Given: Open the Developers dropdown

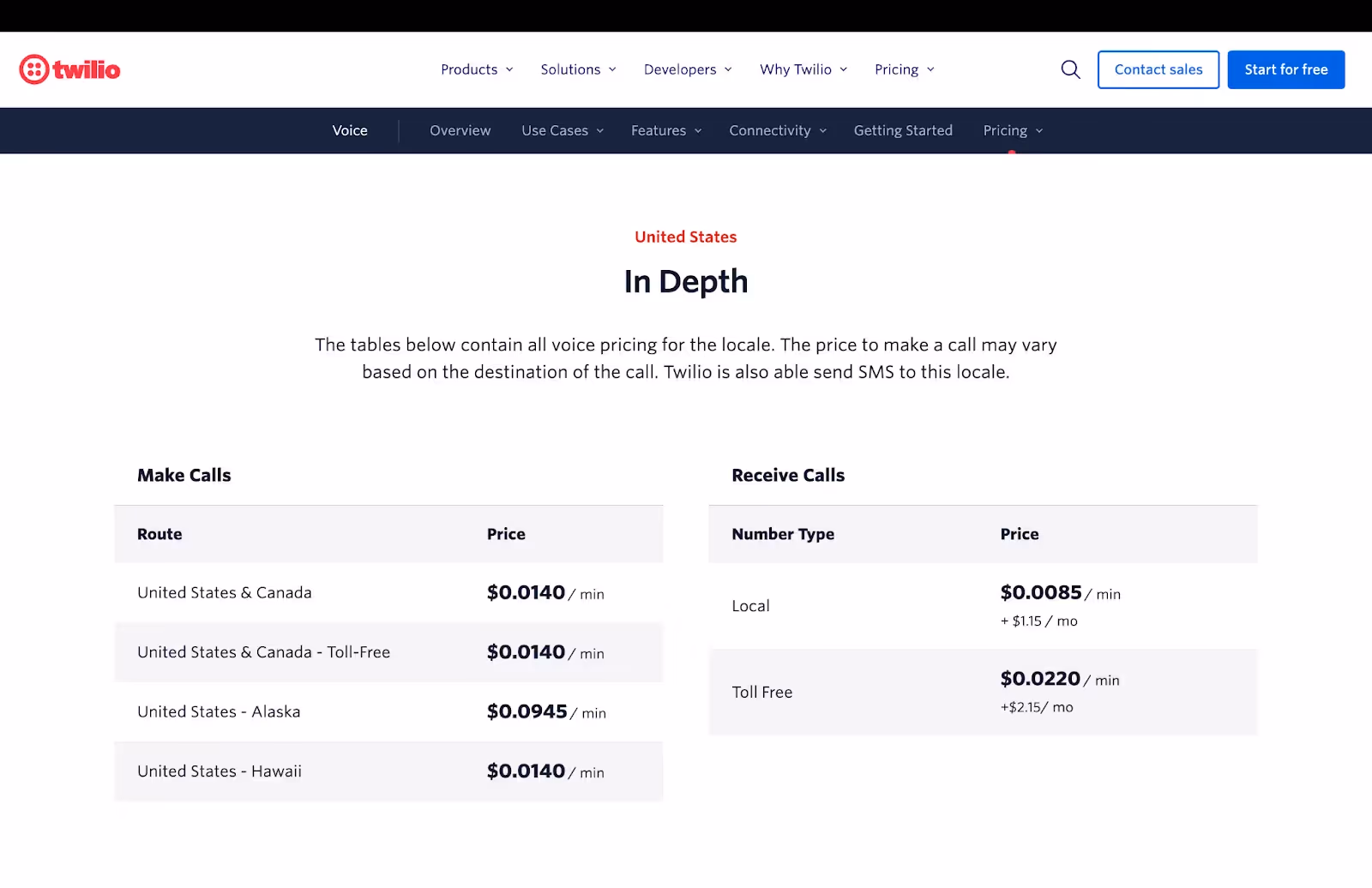Looking at the screenshot, I should pos(688,69).
